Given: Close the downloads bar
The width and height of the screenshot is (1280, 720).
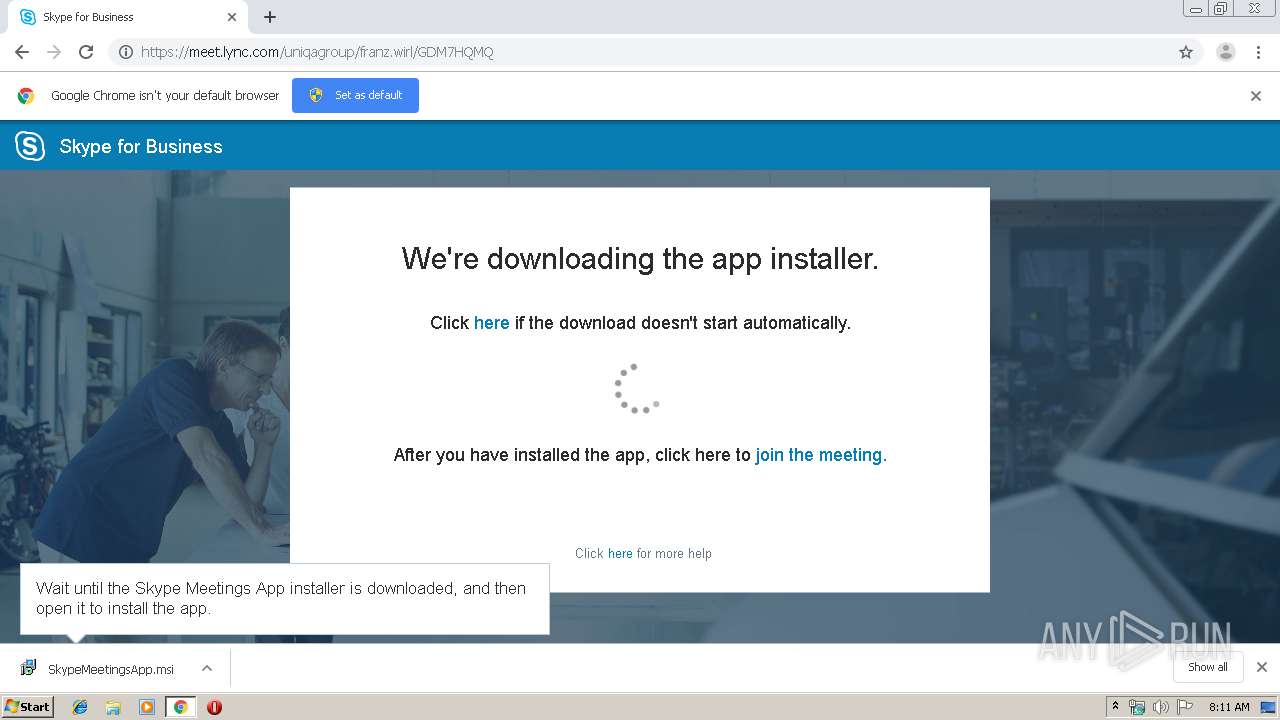Looking at the screenshot, I should (x=1262, y=667).
